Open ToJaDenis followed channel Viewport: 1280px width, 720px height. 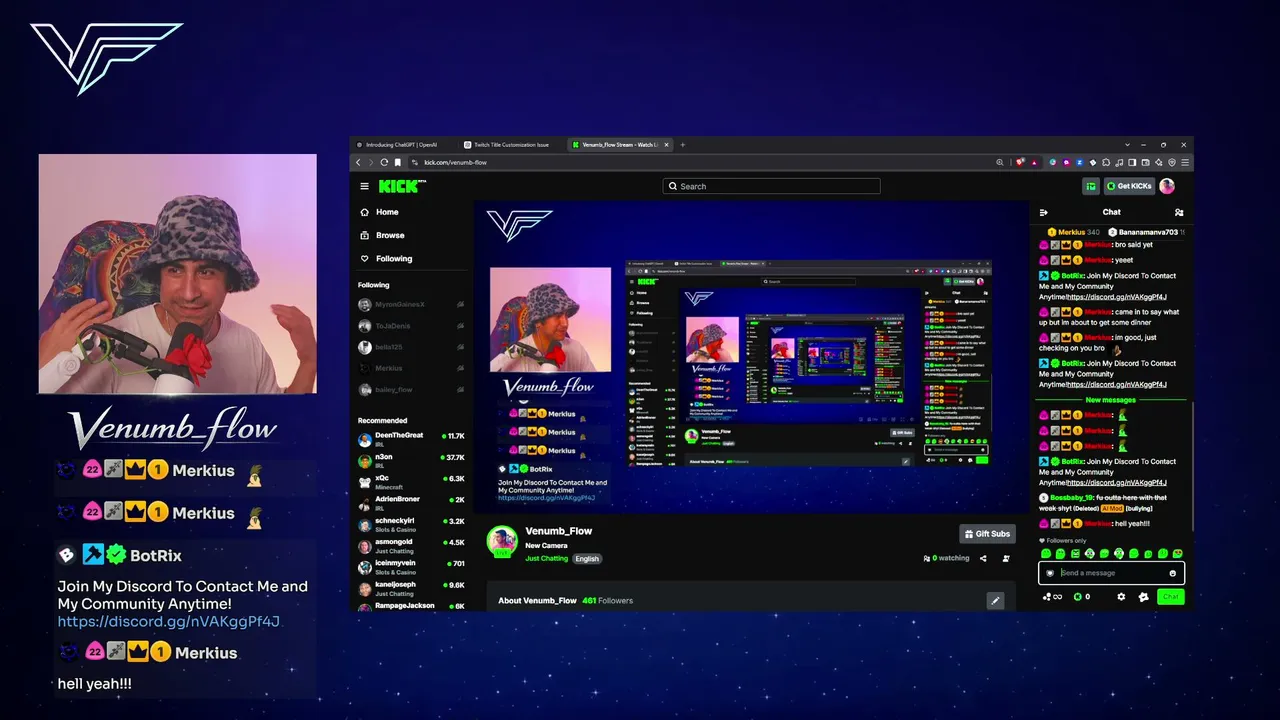coord(412,326)
